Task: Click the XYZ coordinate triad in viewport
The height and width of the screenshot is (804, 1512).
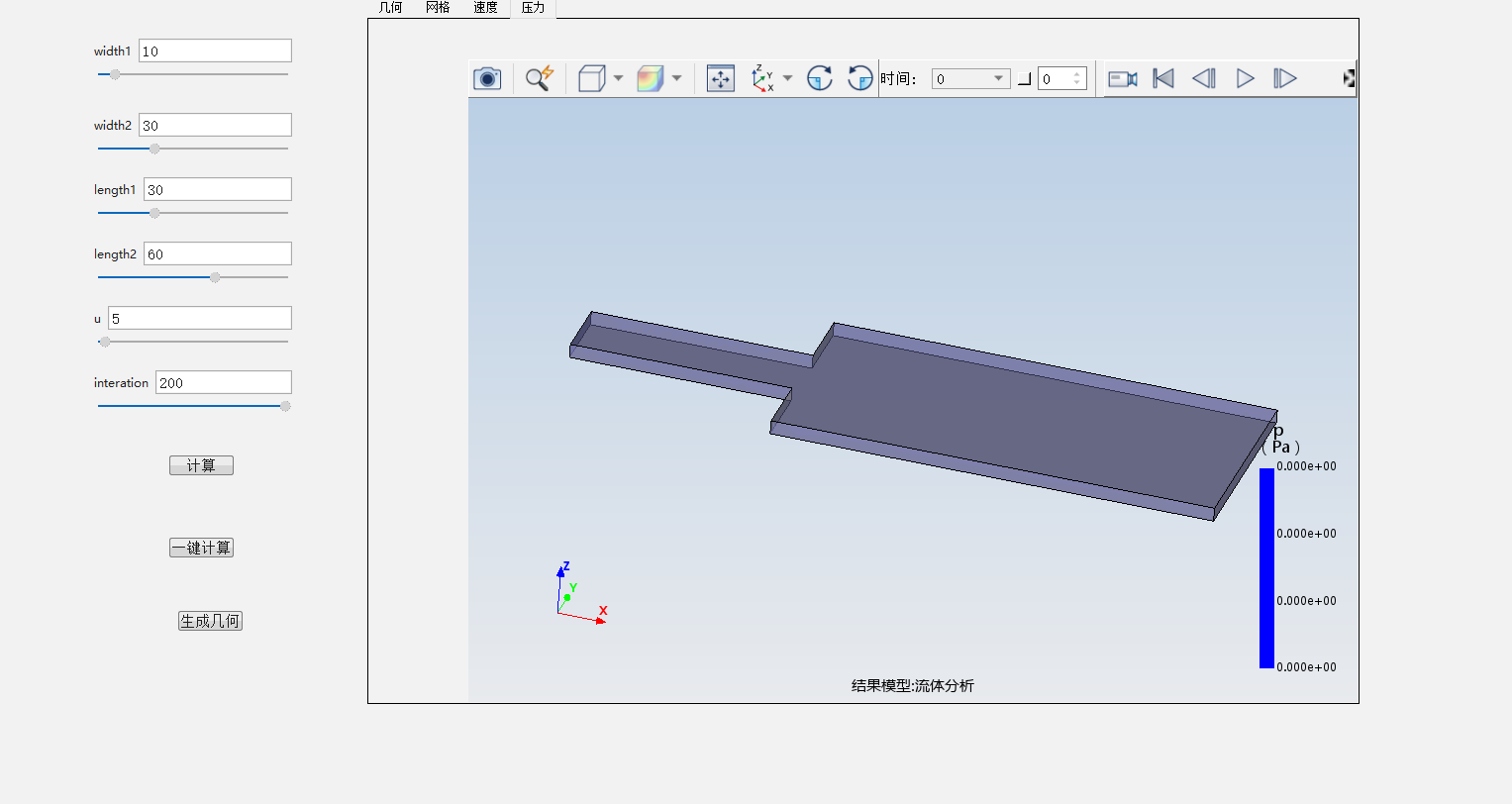Action: pyautogui.click(x=581, y=593)
